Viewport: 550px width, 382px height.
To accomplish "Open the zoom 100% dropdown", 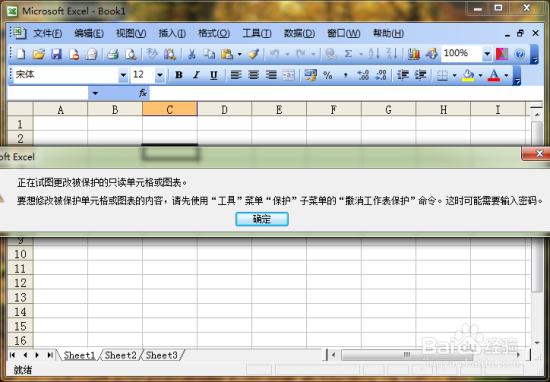I will (487, 54).
